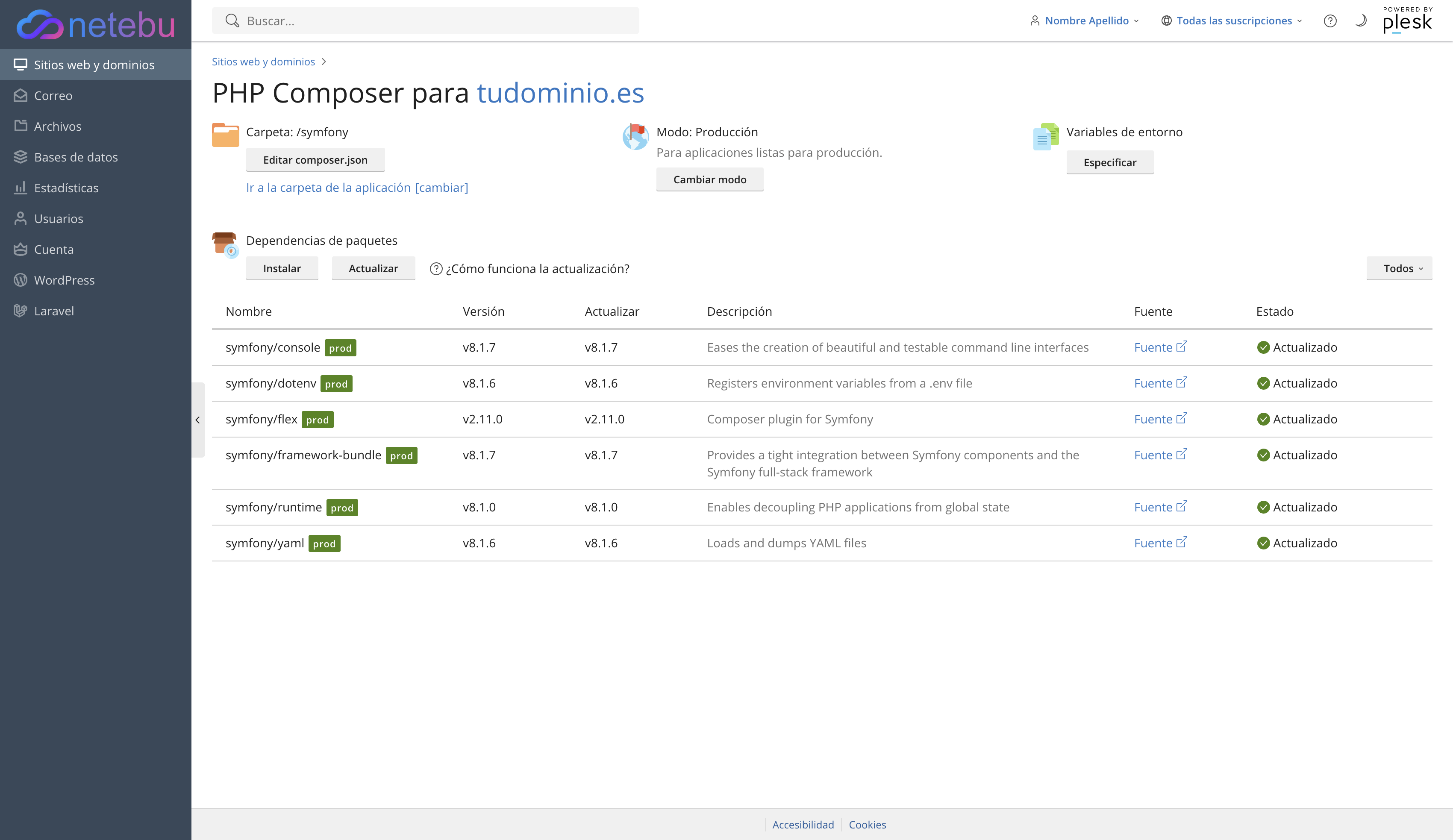The width and height of the screenshot is (1453, 840).
Task: Click prod badge next to symfony/yaml
Action: click(x=324, y=543)
